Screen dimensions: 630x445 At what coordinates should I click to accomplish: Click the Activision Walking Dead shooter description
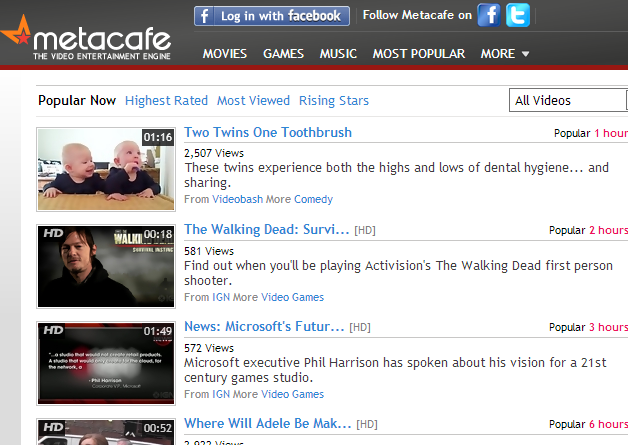coord(399,273)
